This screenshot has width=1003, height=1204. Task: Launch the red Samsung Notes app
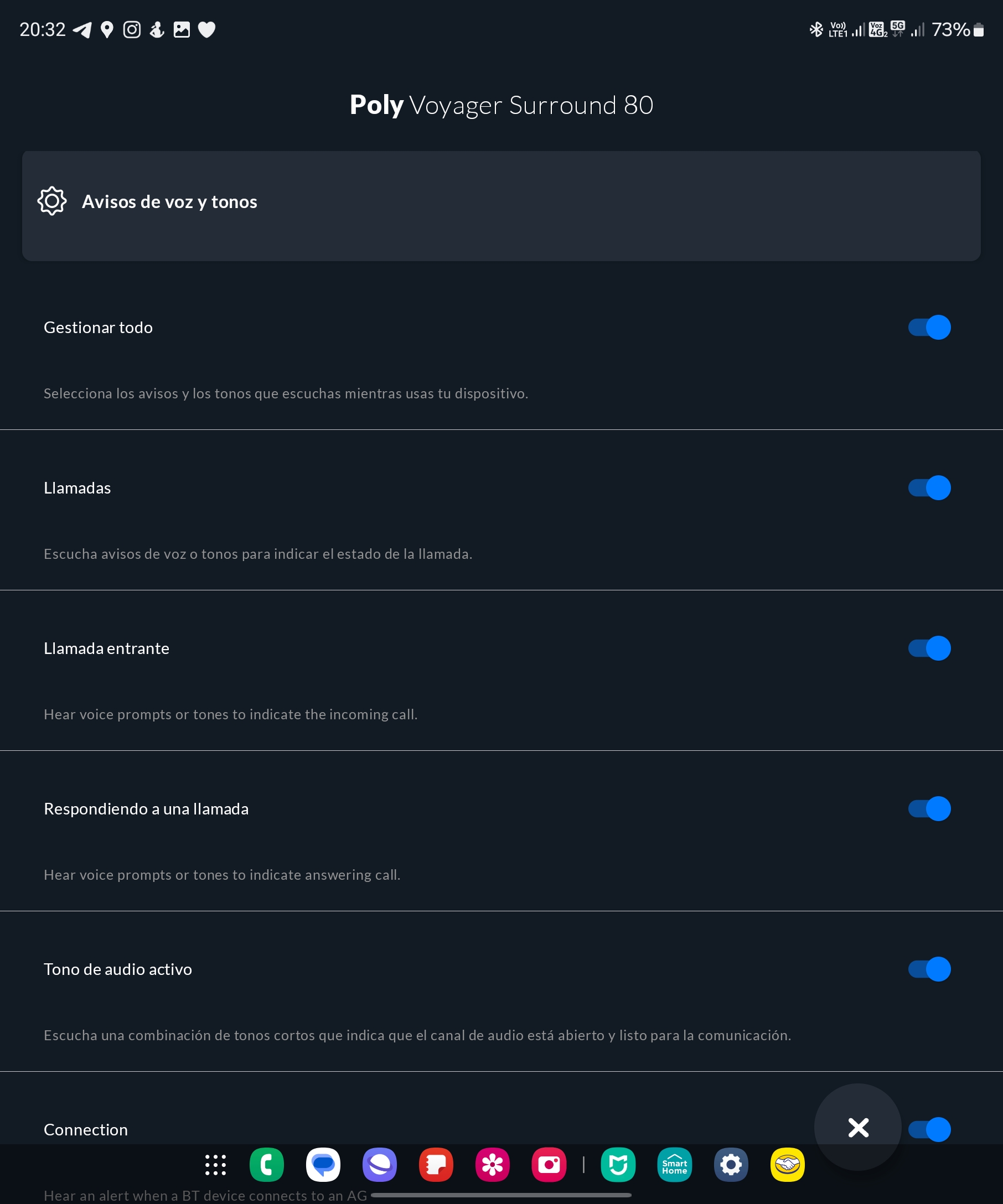(436, 1165)
